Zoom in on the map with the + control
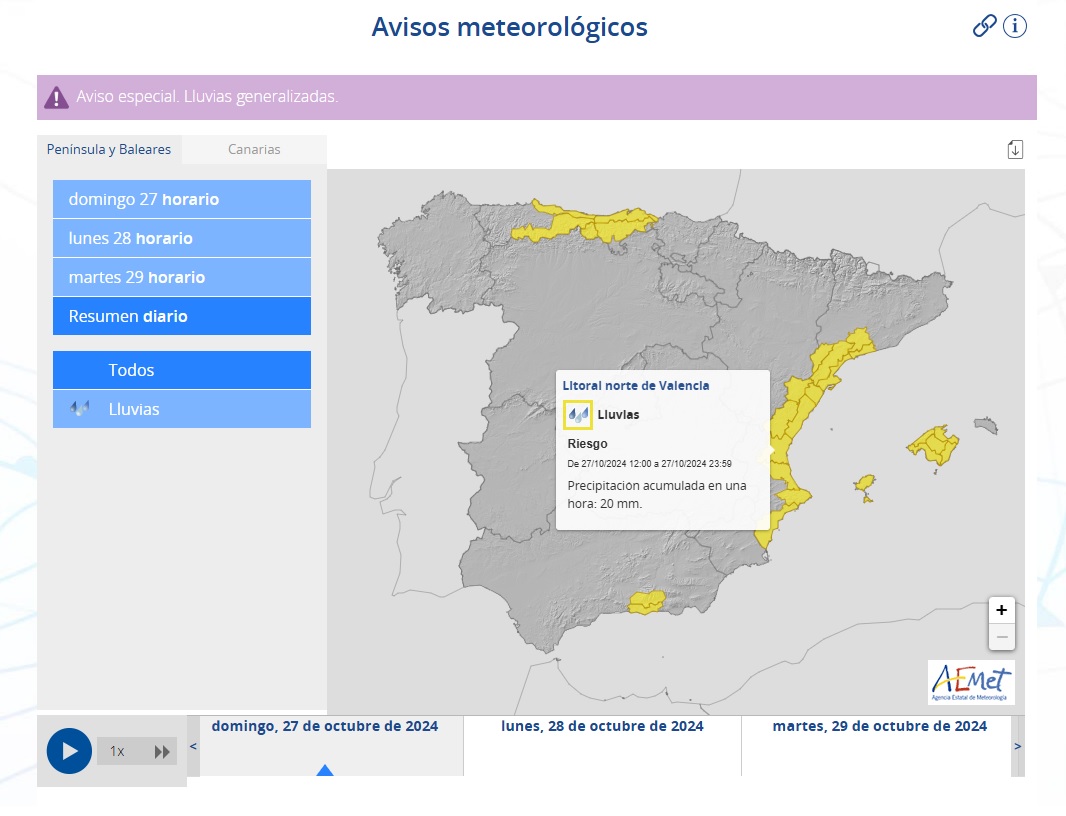 pyautogui.click(x=1001, y=609)
